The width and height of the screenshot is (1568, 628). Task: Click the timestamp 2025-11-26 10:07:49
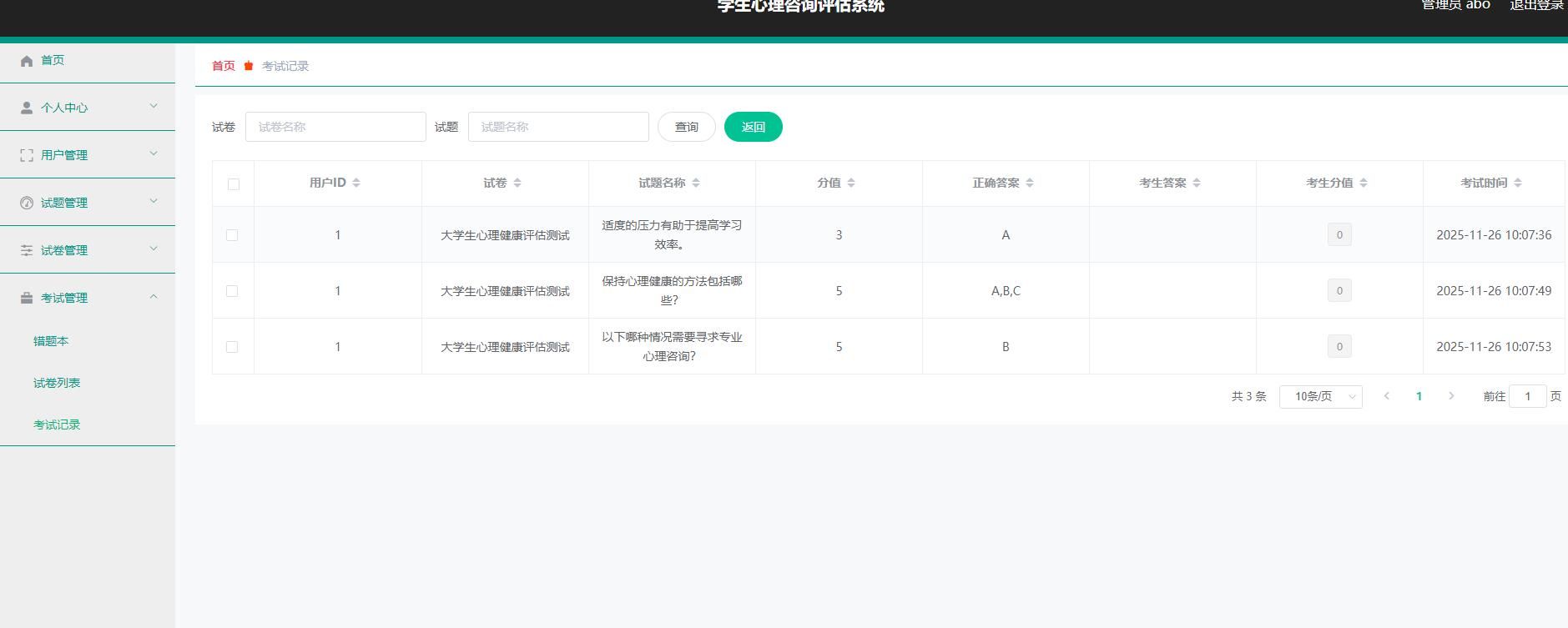(x=1494, y=291)
